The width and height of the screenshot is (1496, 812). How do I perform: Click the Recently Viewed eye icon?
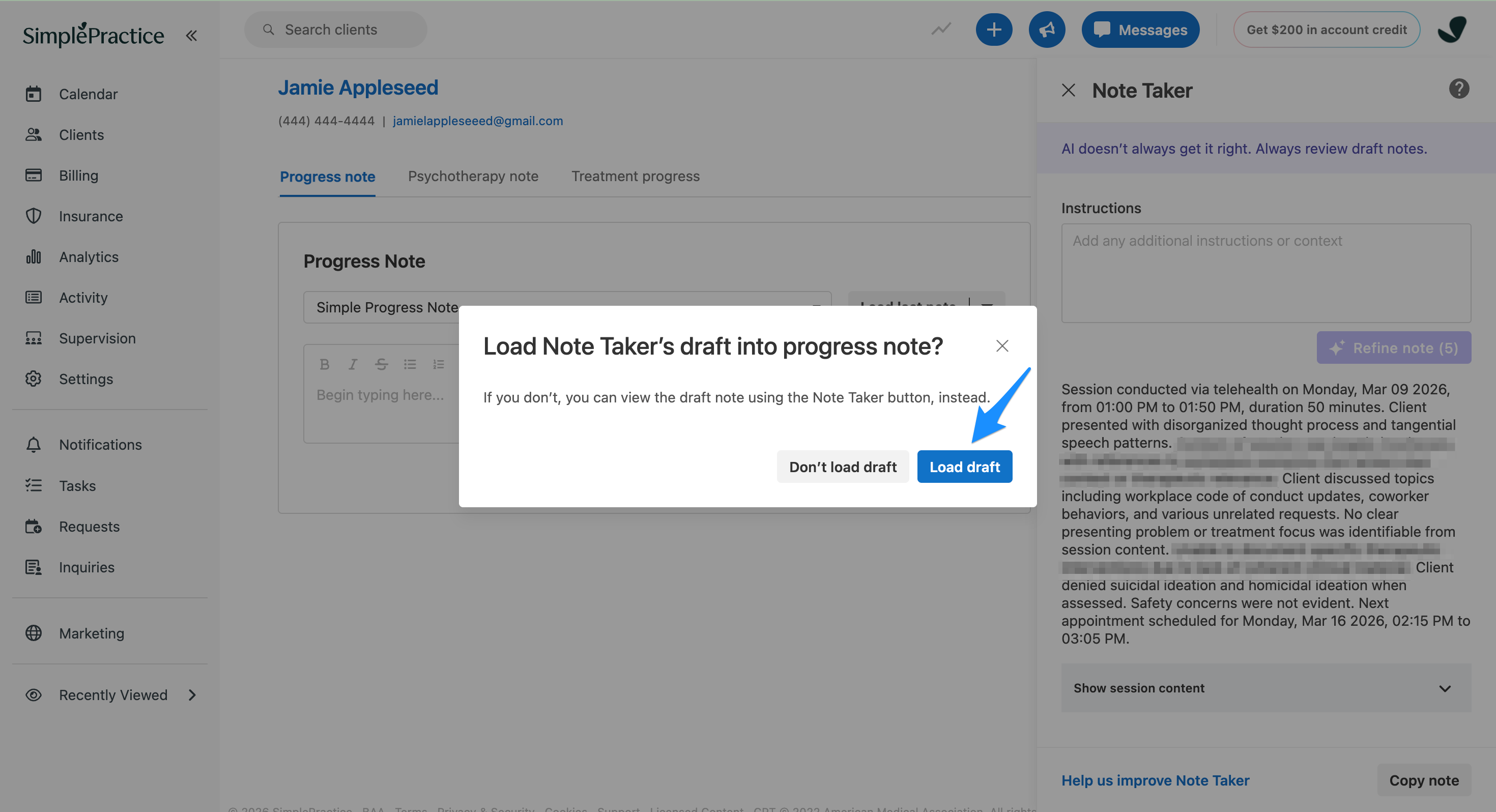coord(34,694)
